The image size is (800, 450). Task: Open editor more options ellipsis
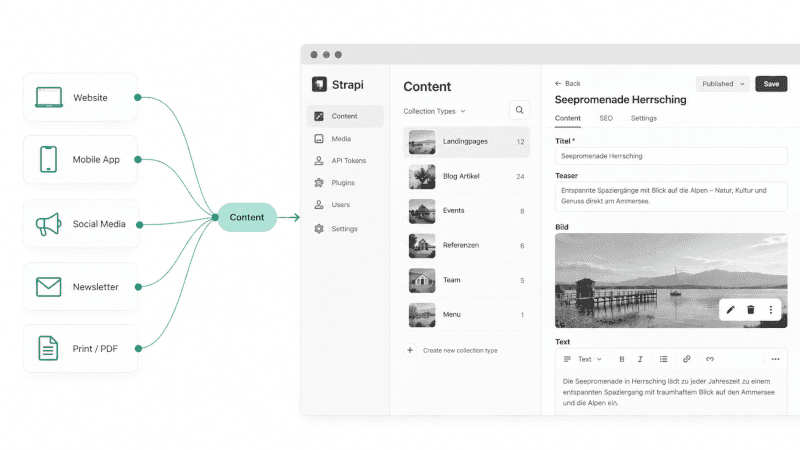coord(775,359)
